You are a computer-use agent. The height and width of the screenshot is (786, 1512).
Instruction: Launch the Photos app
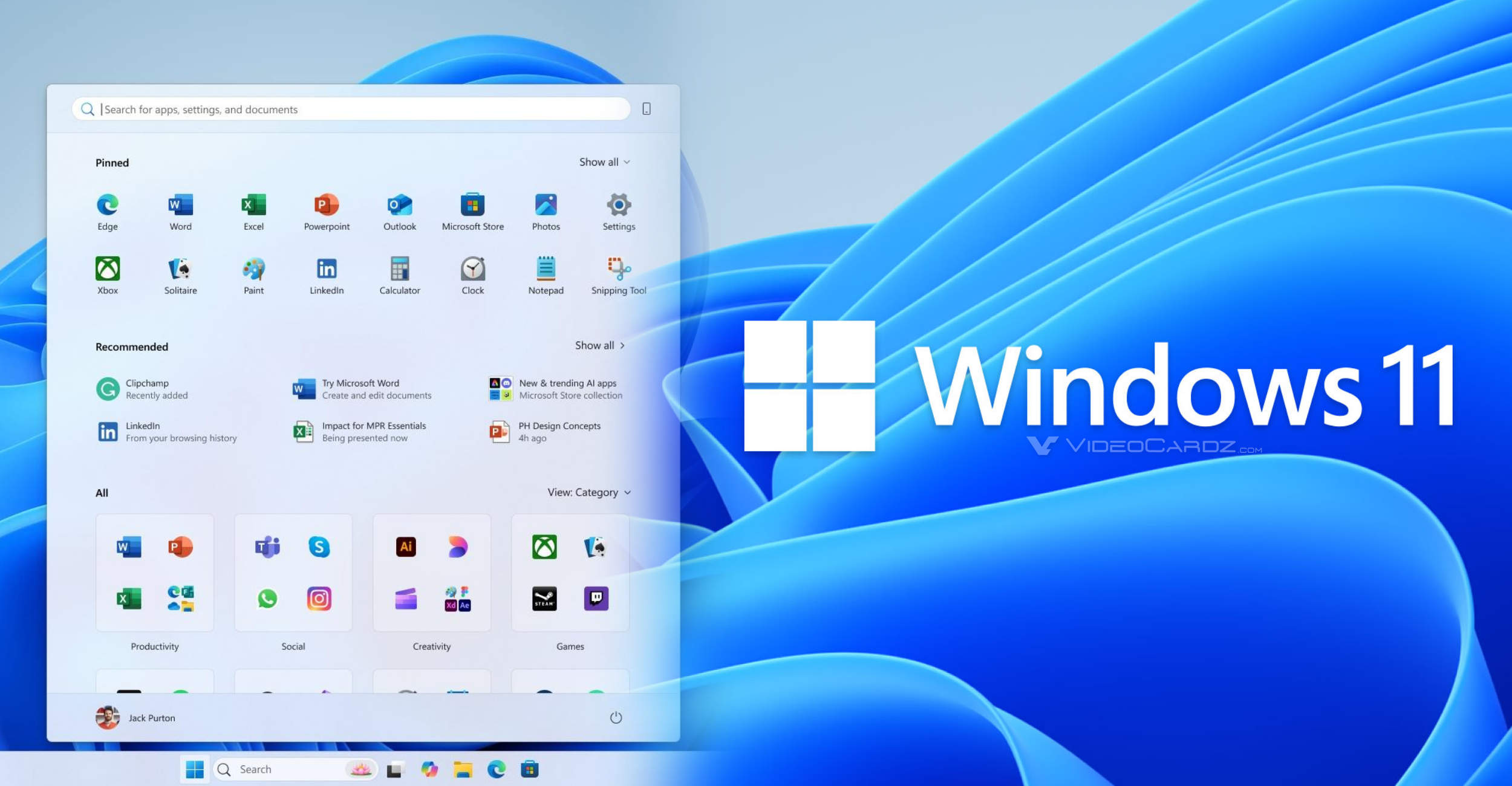pos(546,212)
